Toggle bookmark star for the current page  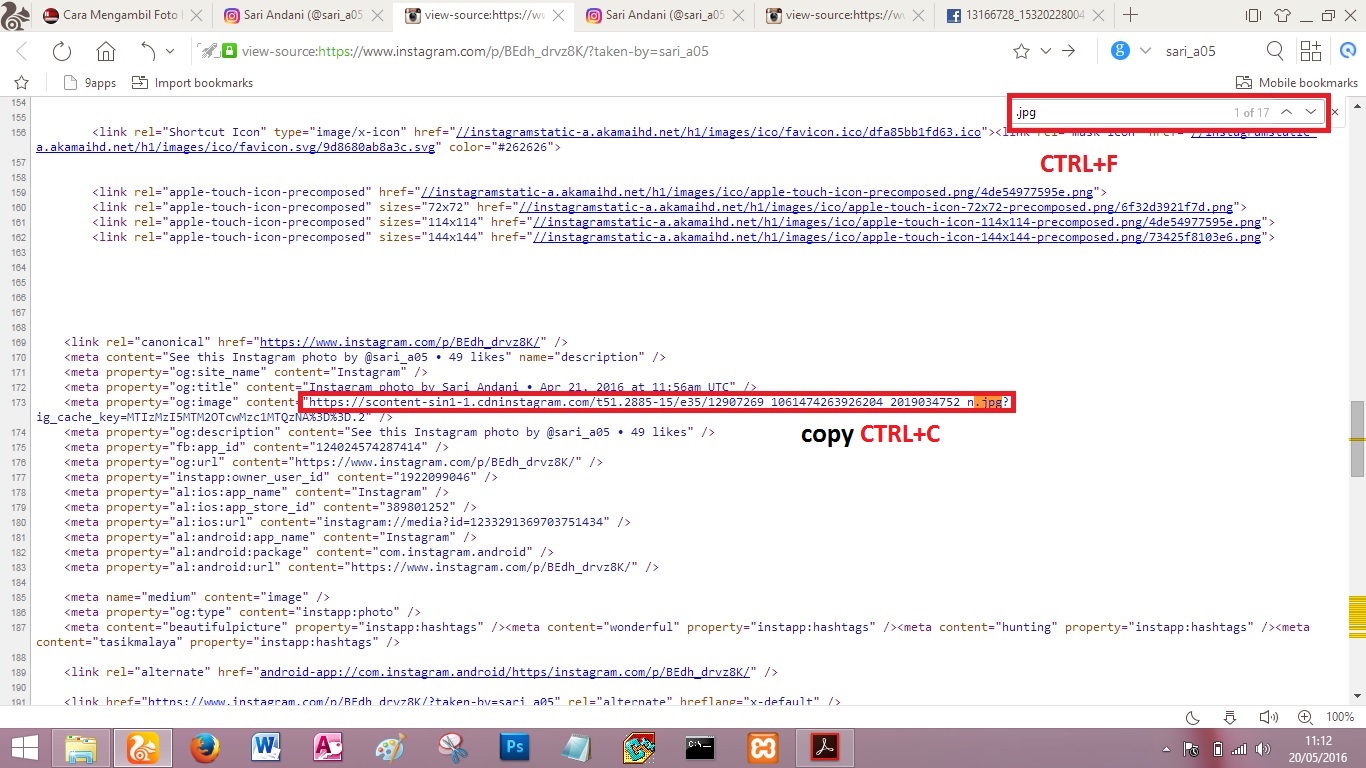tap(1020, 50)
